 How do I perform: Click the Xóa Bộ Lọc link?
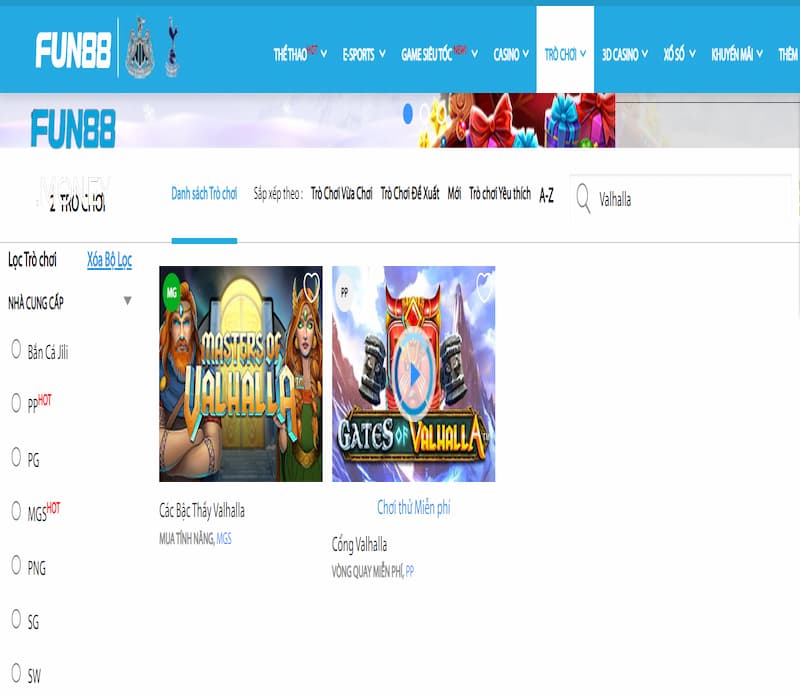[109, 260]
